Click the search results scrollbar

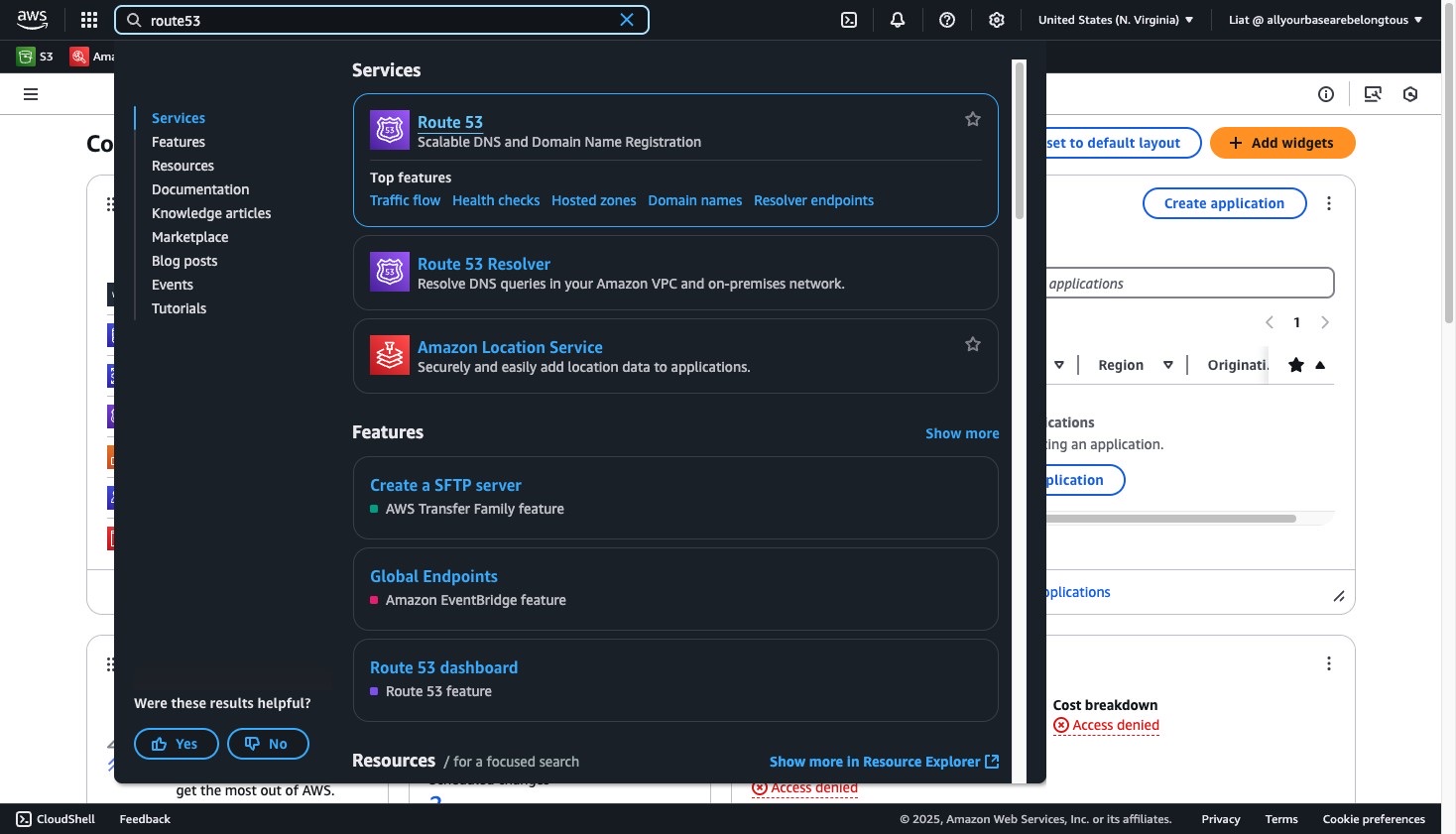coord(1019,141)
